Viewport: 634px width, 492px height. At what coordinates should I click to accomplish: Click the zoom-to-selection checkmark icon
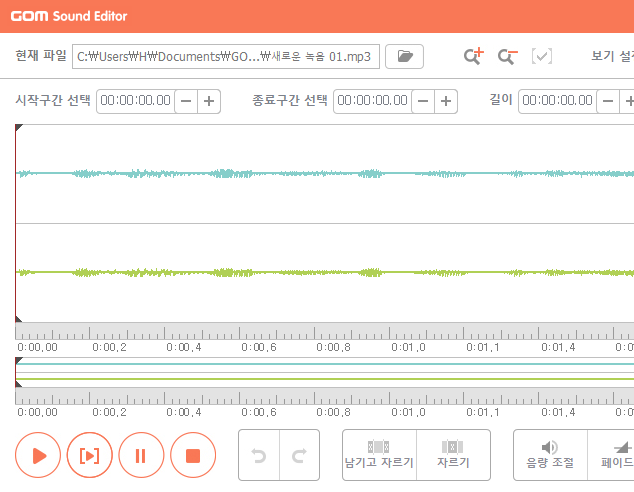click(x=541, y=56)
